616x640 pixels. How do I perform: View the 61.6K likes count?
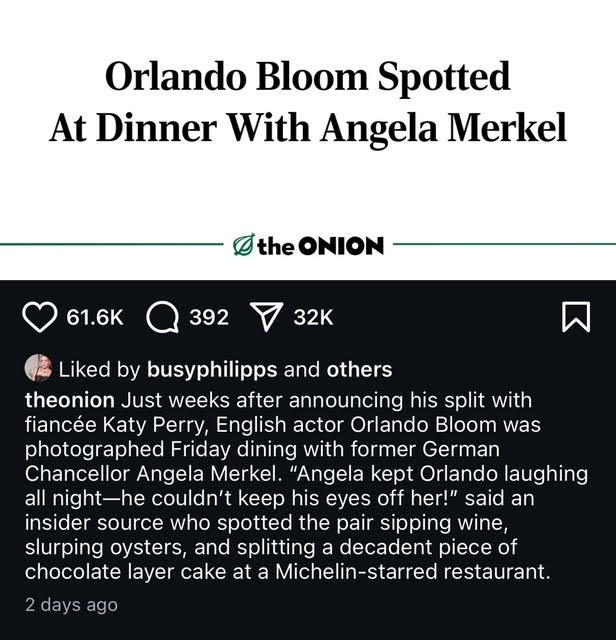[95, 317]
